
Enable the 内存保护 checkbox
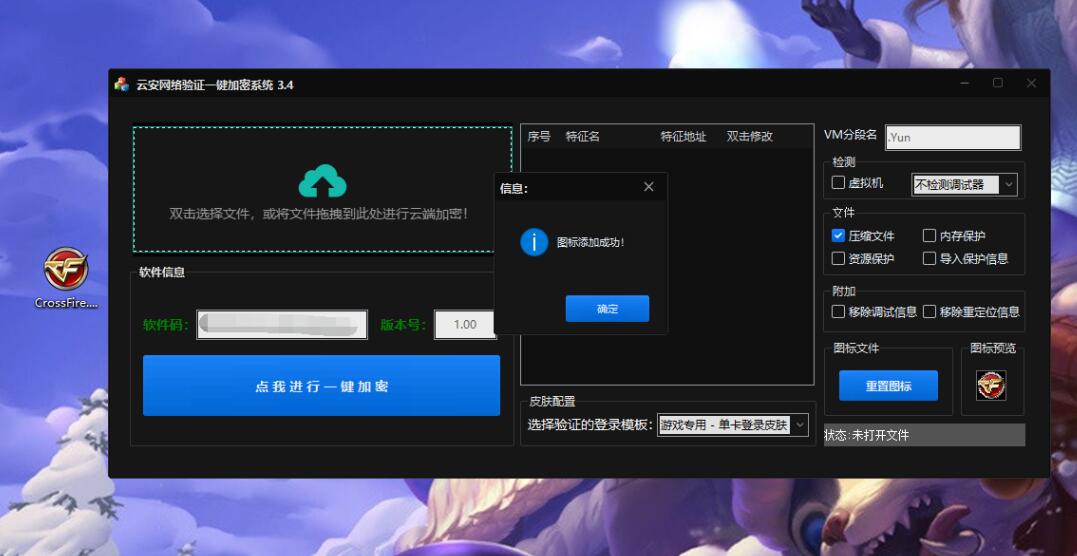(x=929, y=236)
